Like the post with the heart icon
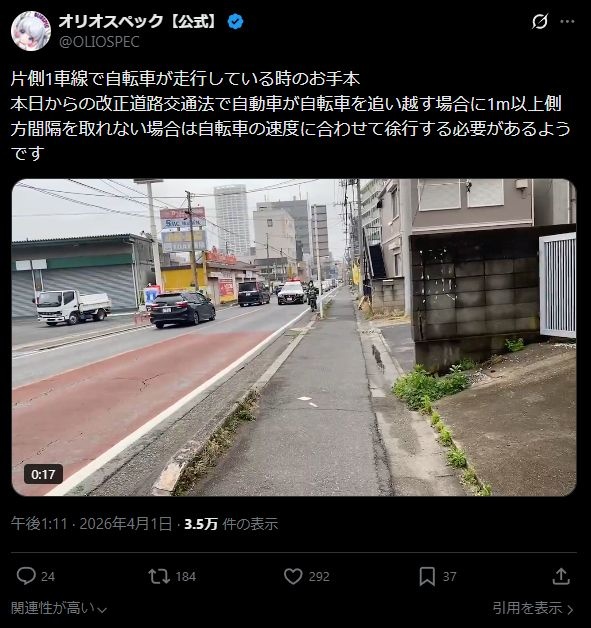The height and width of the screenshot is (628, 591). coord(293,576)
